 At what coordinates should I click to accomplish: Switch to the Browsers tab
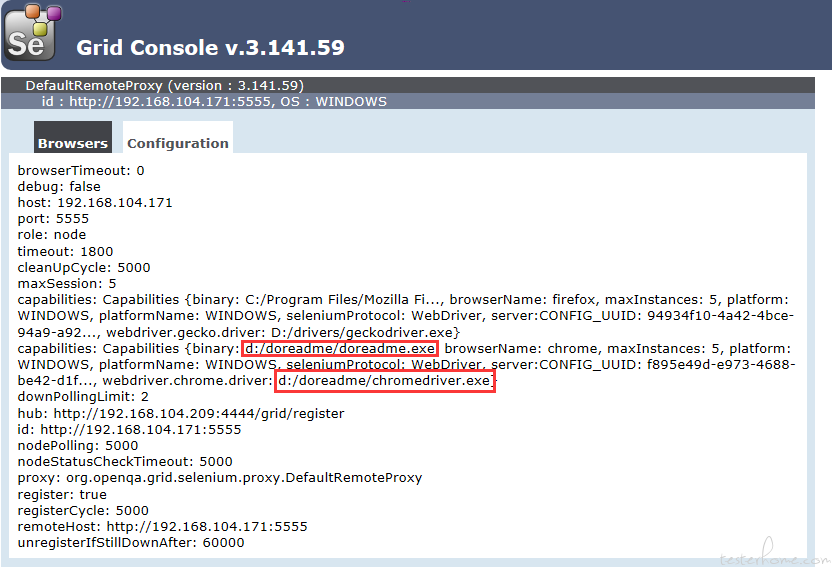pyautogui.click(x=73, y=137)
